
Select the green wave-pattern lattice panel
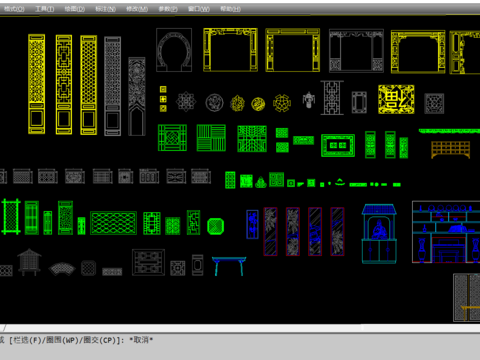click(113, 223)
